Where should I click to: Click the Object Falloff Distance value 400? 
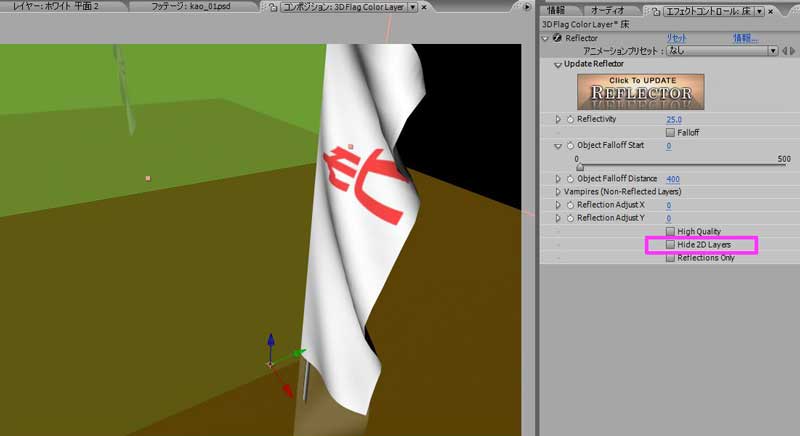pyautogui.click(x=673, y=179)
